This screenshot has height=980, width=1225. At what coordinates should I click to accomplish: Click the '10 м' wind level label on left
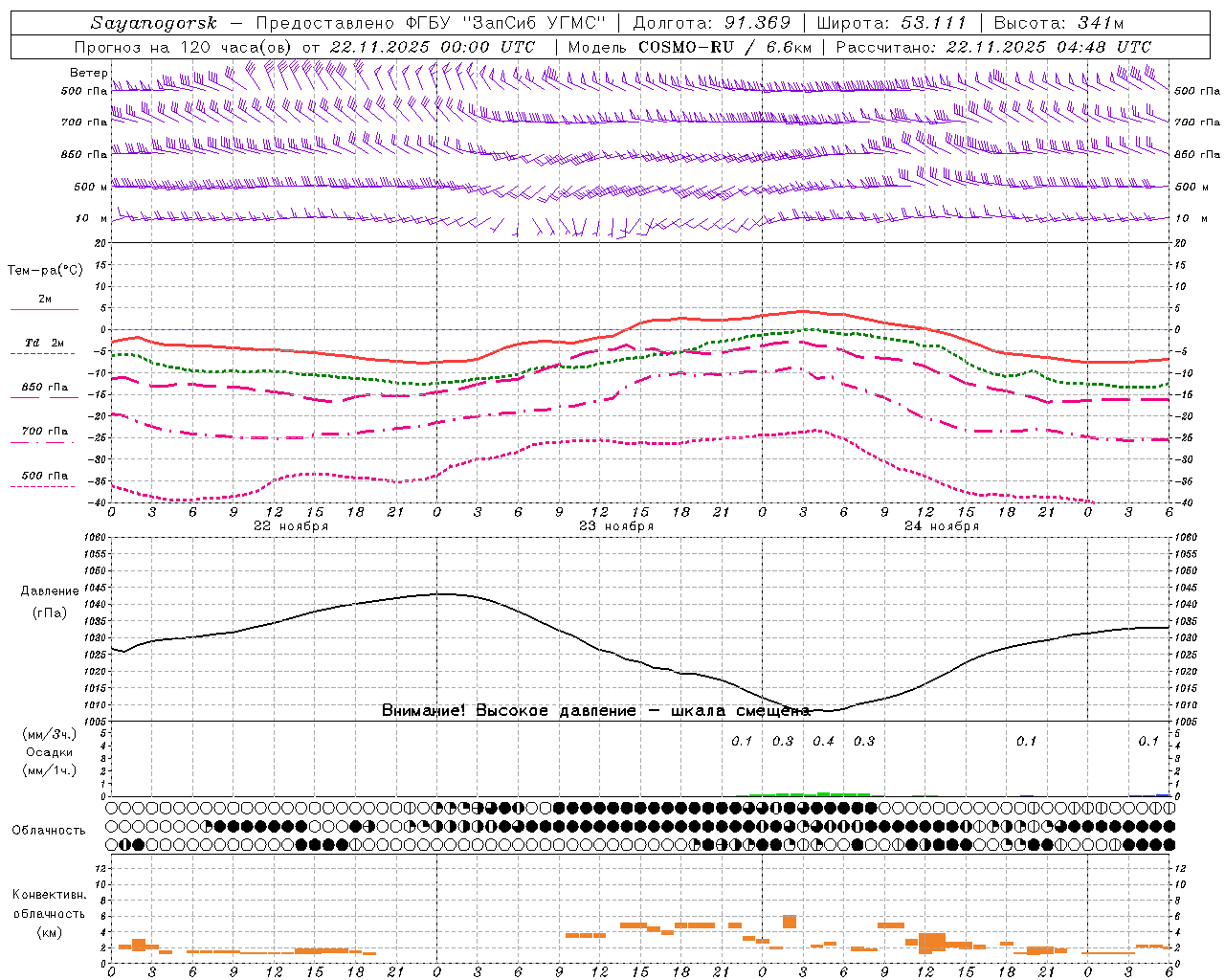pos(91,218)
